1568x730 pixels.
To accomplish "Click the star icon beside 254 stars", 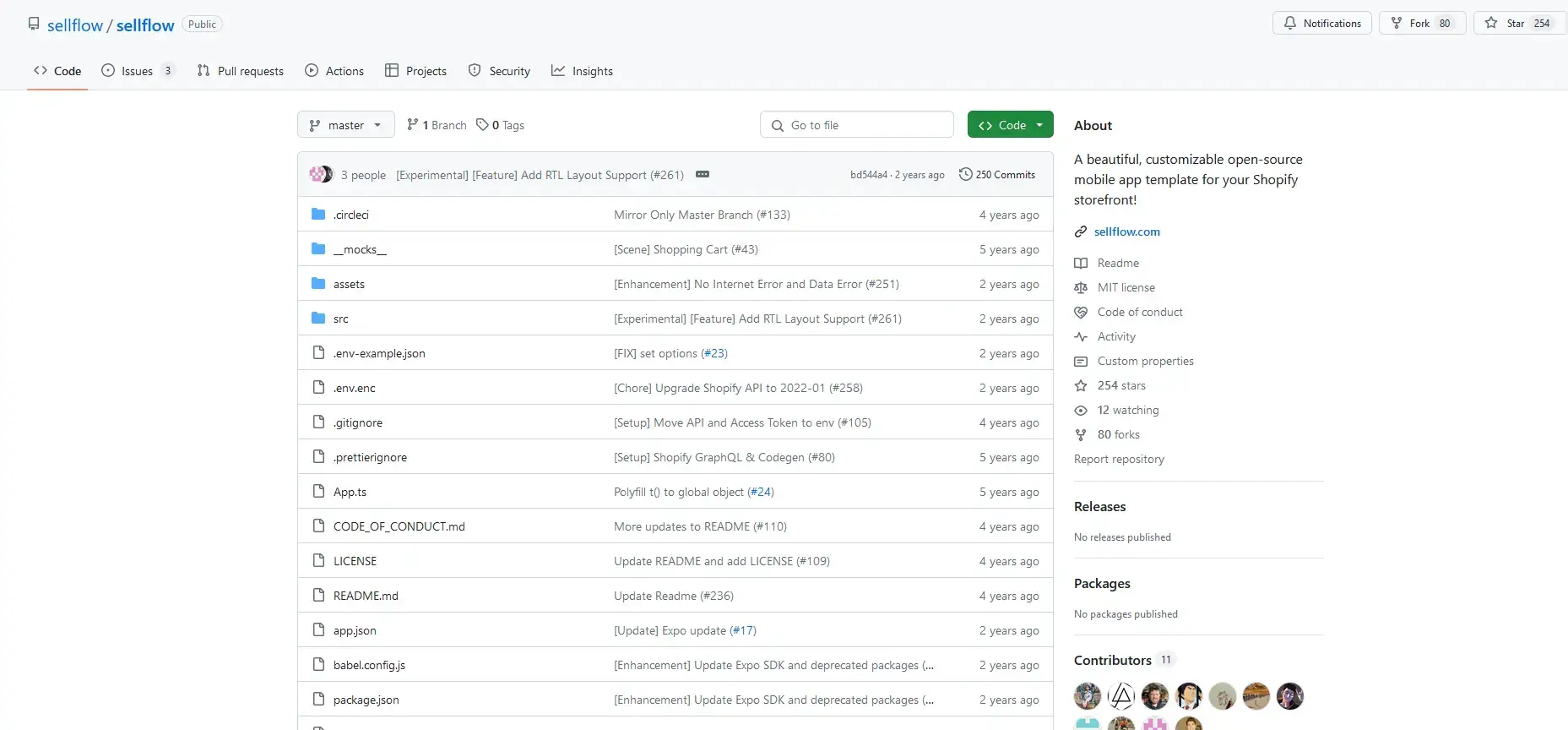I will [x=1081, y=385].
